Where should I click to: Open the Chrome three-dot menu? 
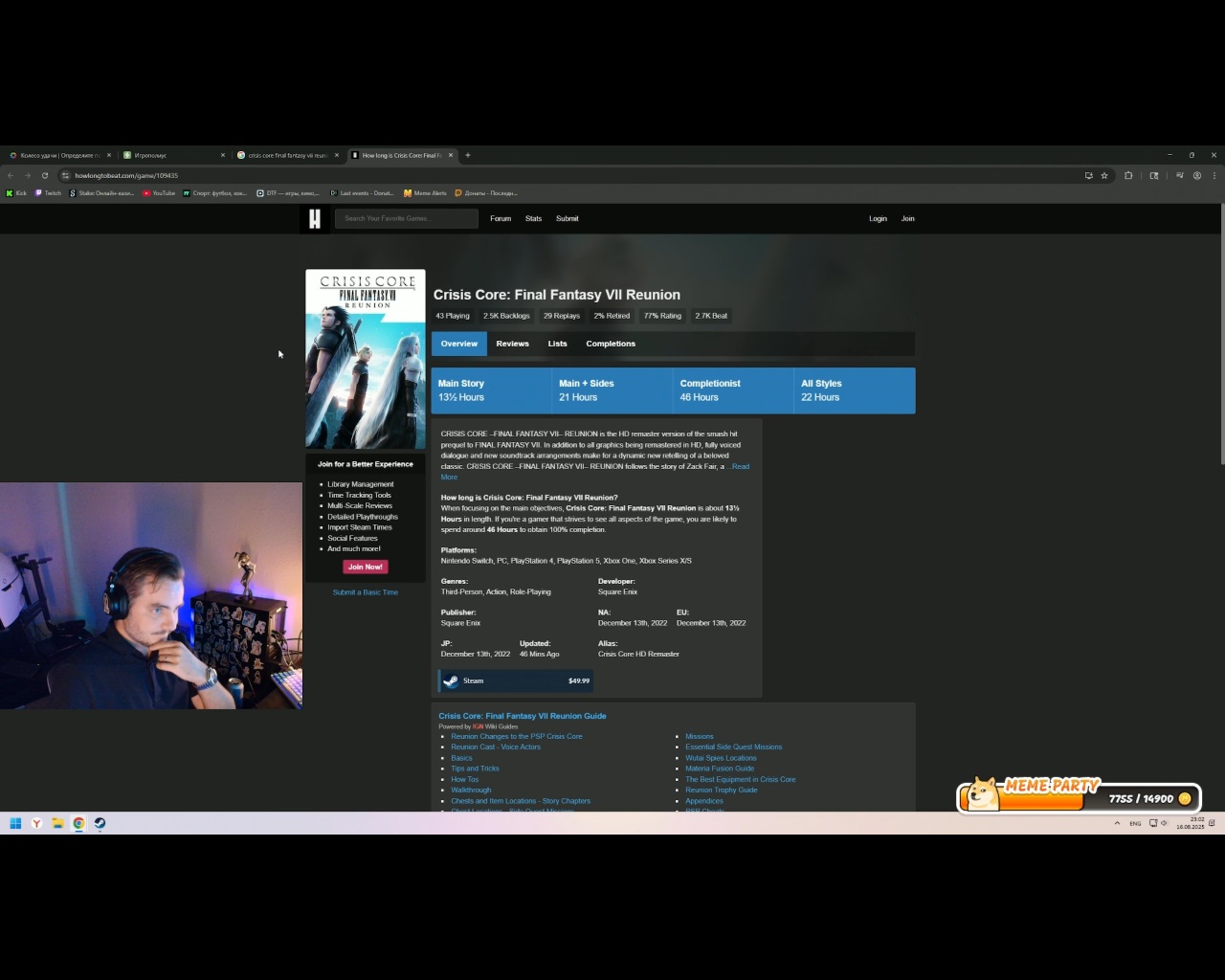[1214, 175]
